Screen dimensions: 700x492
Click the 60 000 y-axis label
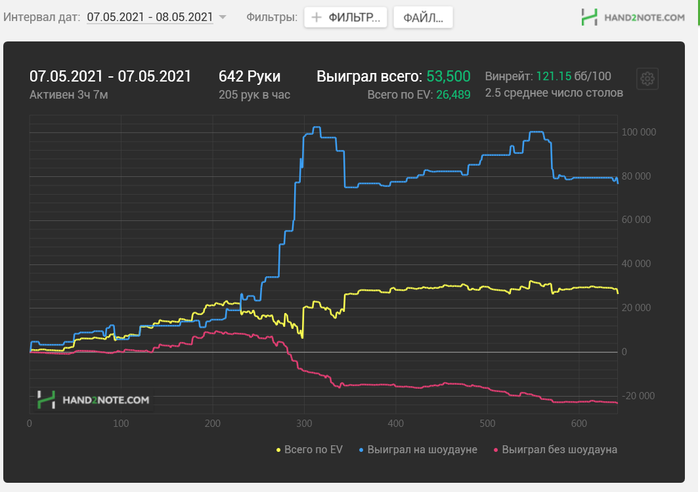(636, 220)
